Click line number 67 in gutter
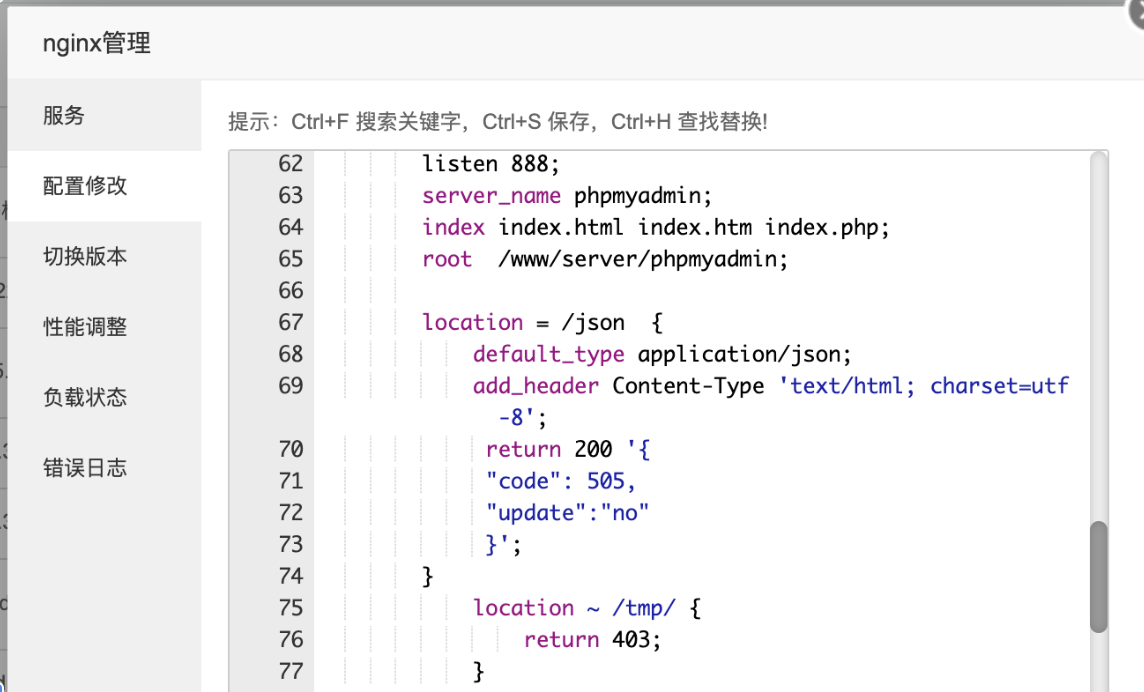Screen dimensions: 1144x692 [290, 322]
